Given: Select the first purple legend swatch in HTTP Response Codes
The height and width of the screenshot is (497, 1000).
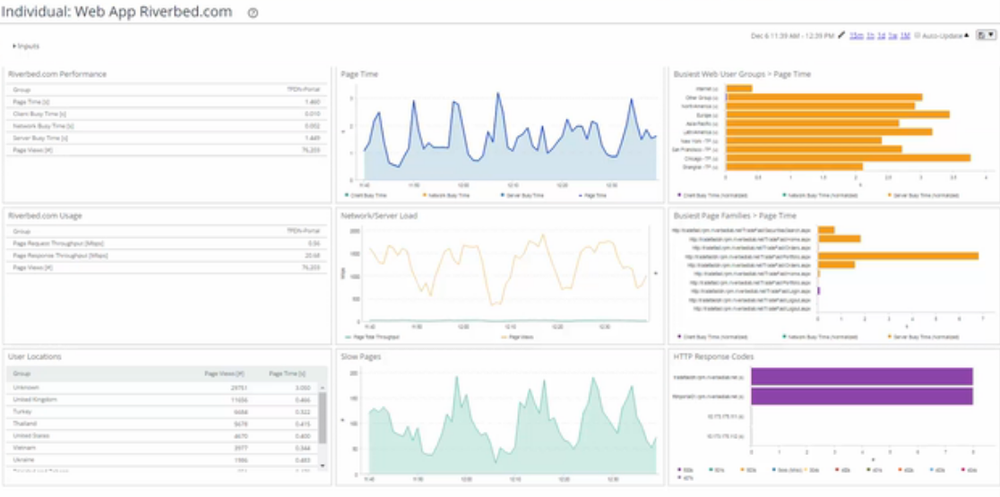Looking at the screenshot, I should coord(679,470).
